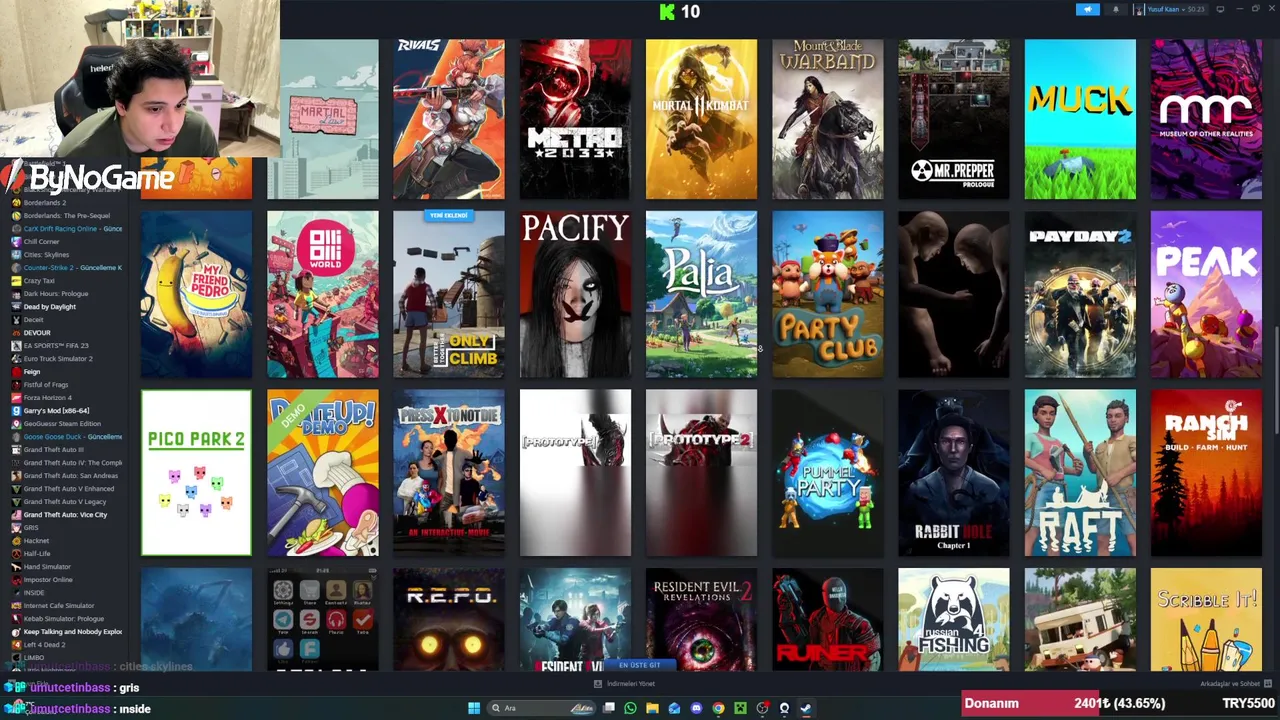Viewport: 1280px width, 720px height.
Task: Click the library grid vertical scrollbar
Action: tap(1275, 380)
